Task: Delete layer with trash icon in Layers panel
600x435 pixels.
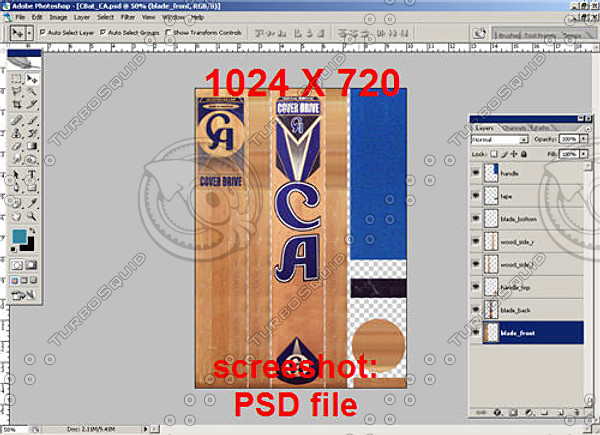Action: click(x=576, y=412)
